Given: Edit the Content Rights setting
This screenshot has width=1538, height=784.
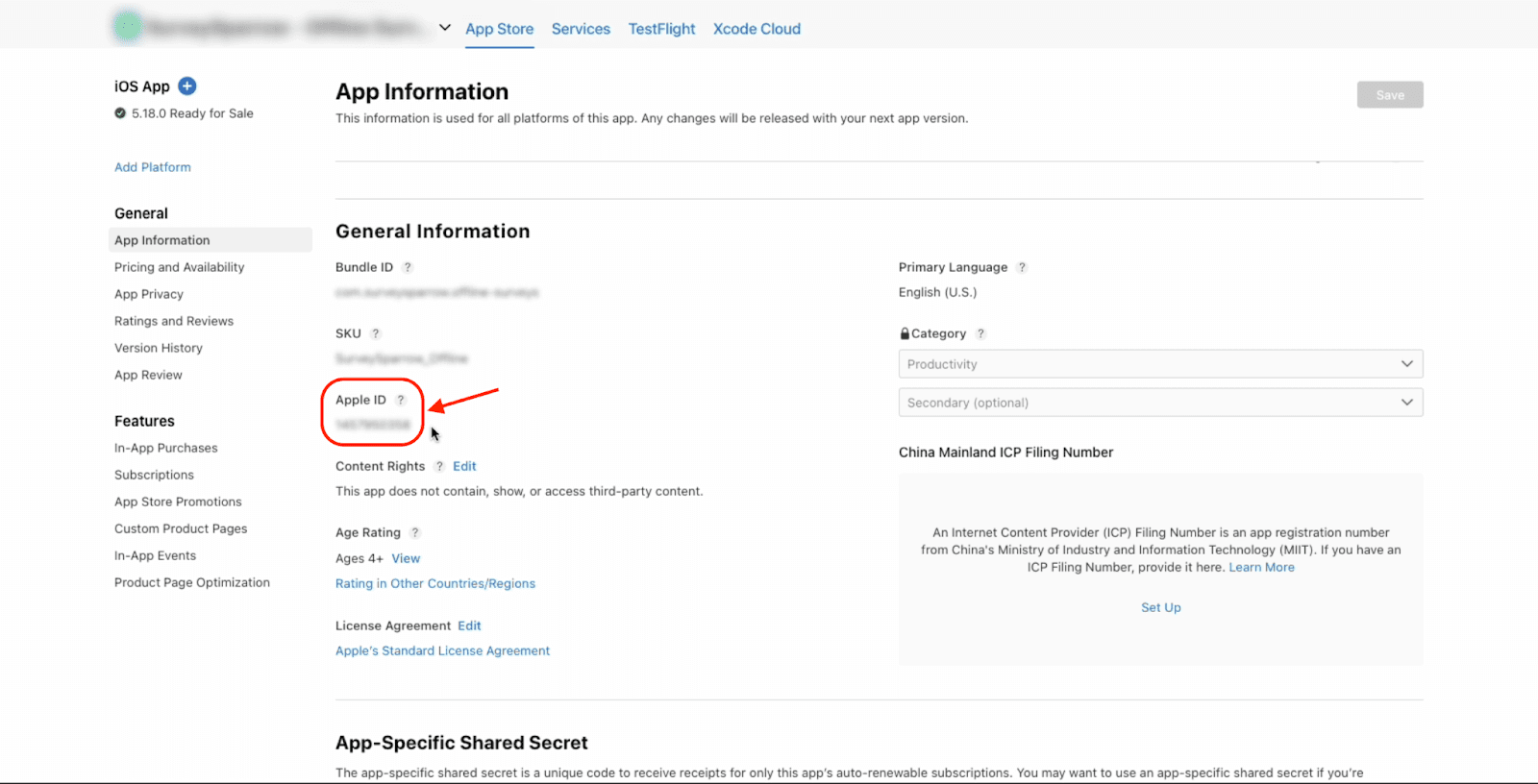Looking at the screenshot, I should [x=464, y=466].
